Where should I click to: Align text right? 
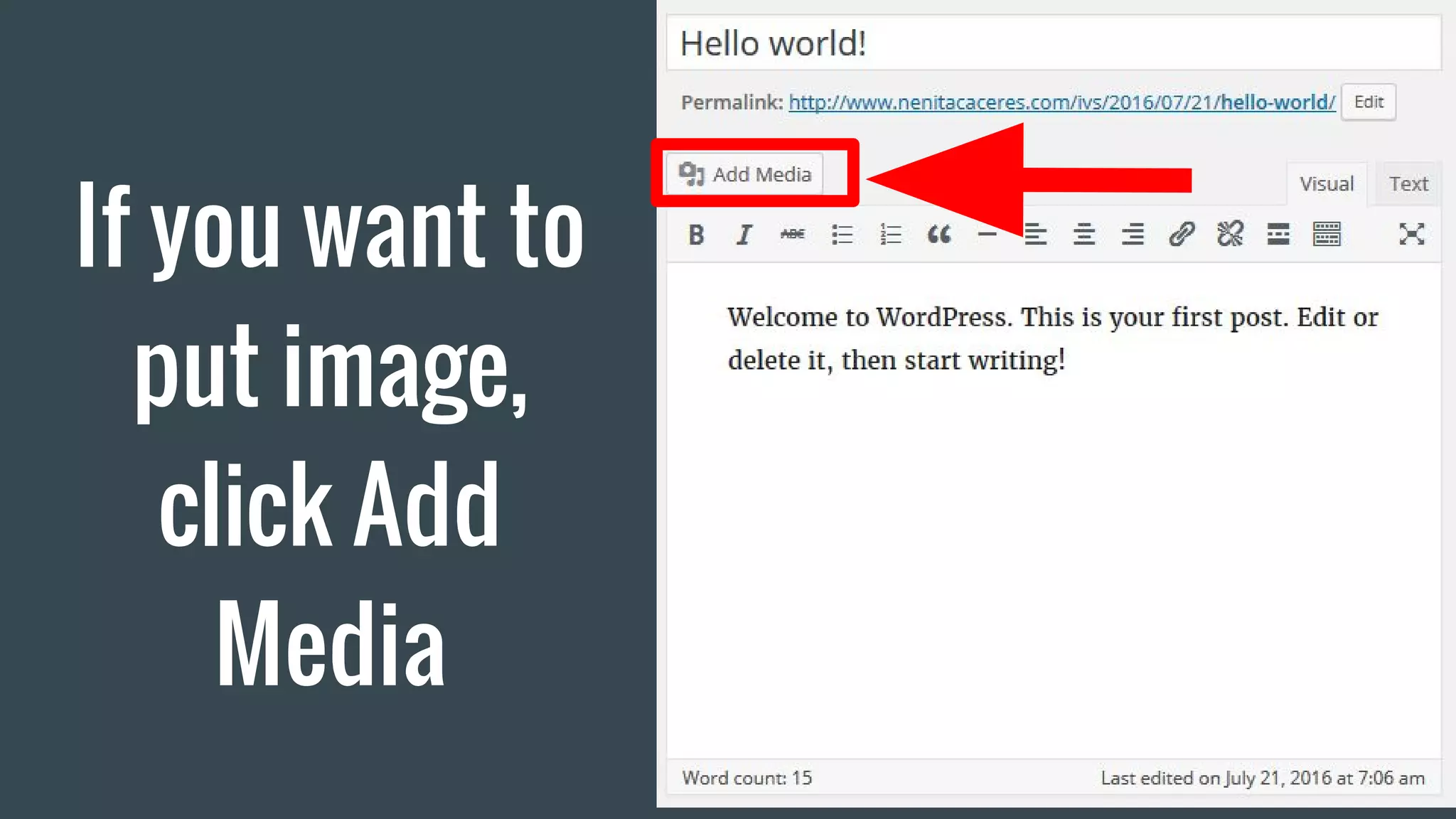1133,235
